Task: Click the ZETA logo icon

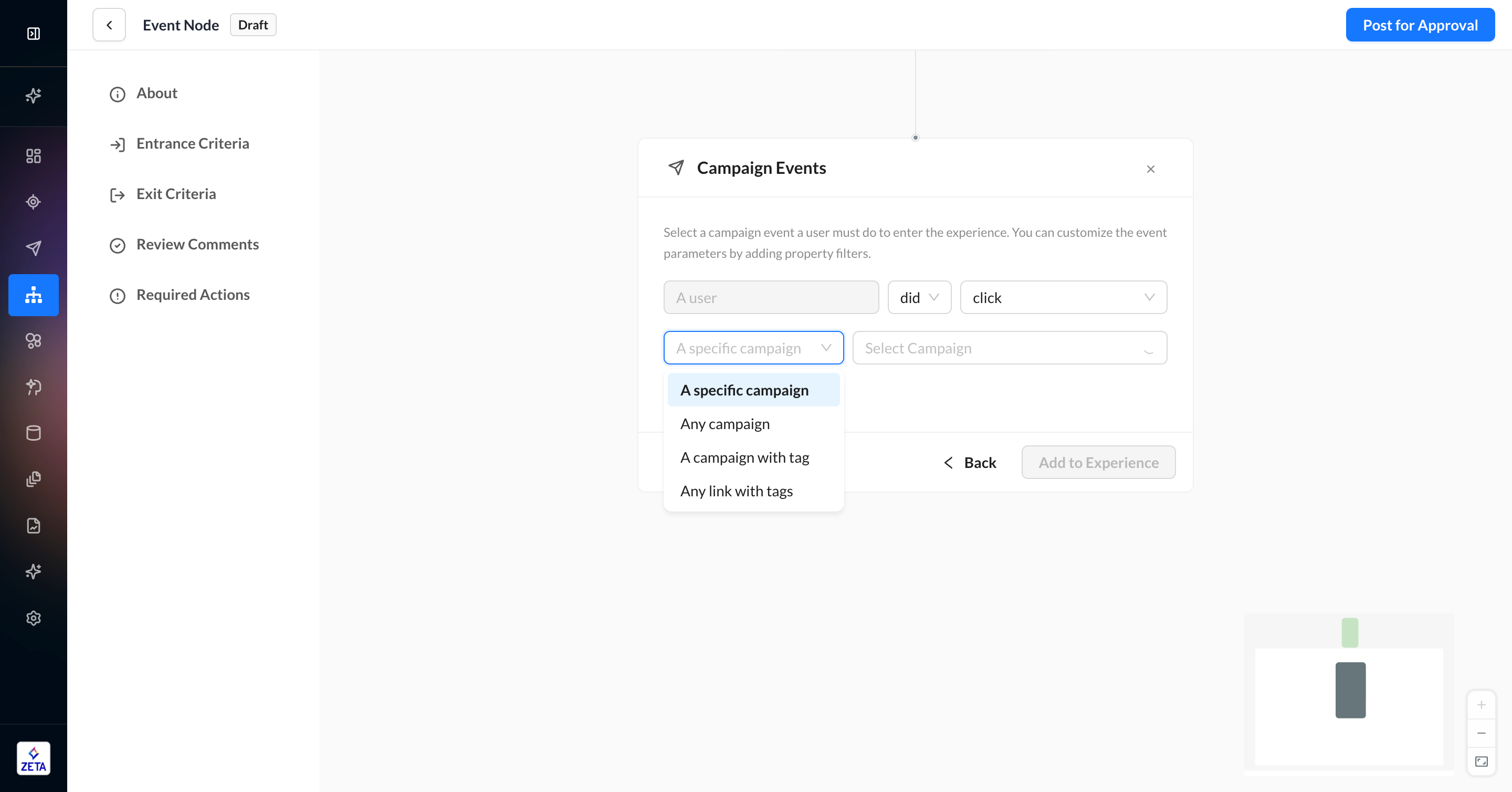Action: [34, 758]
